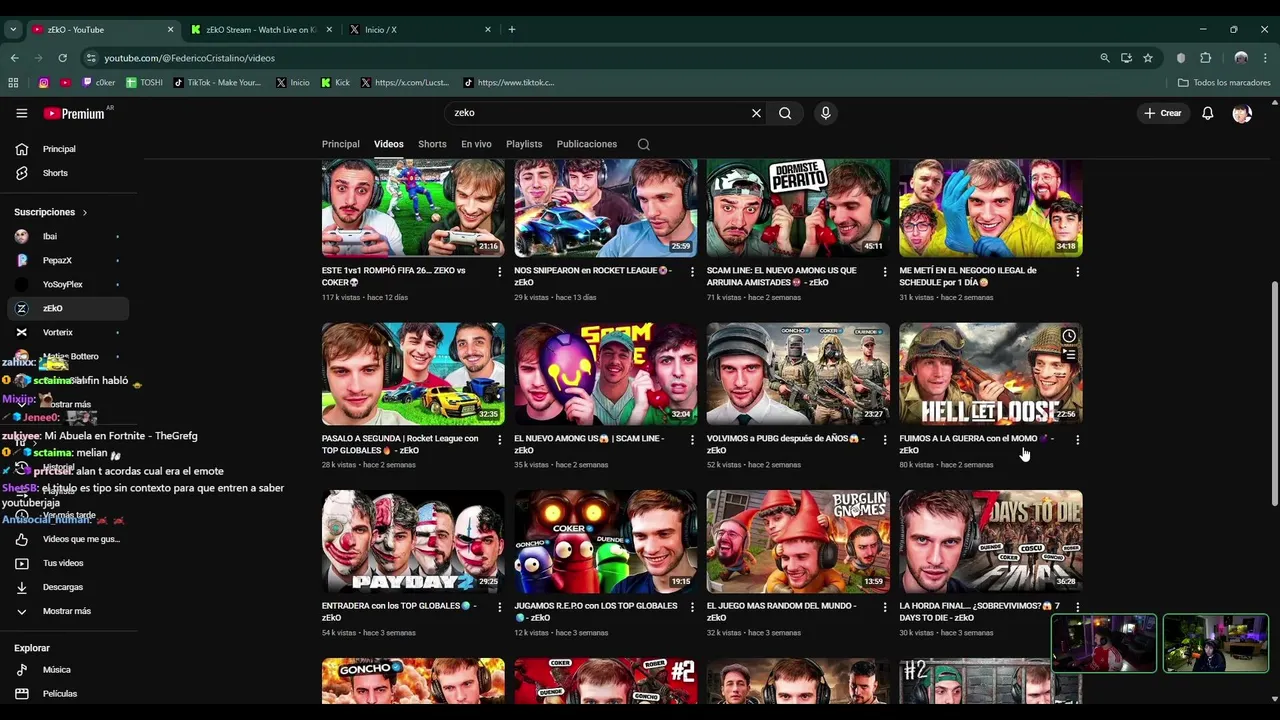Screen dimensions: 1280x720
Task: Open Descargas in sidebar
Action: coord(66,587)
